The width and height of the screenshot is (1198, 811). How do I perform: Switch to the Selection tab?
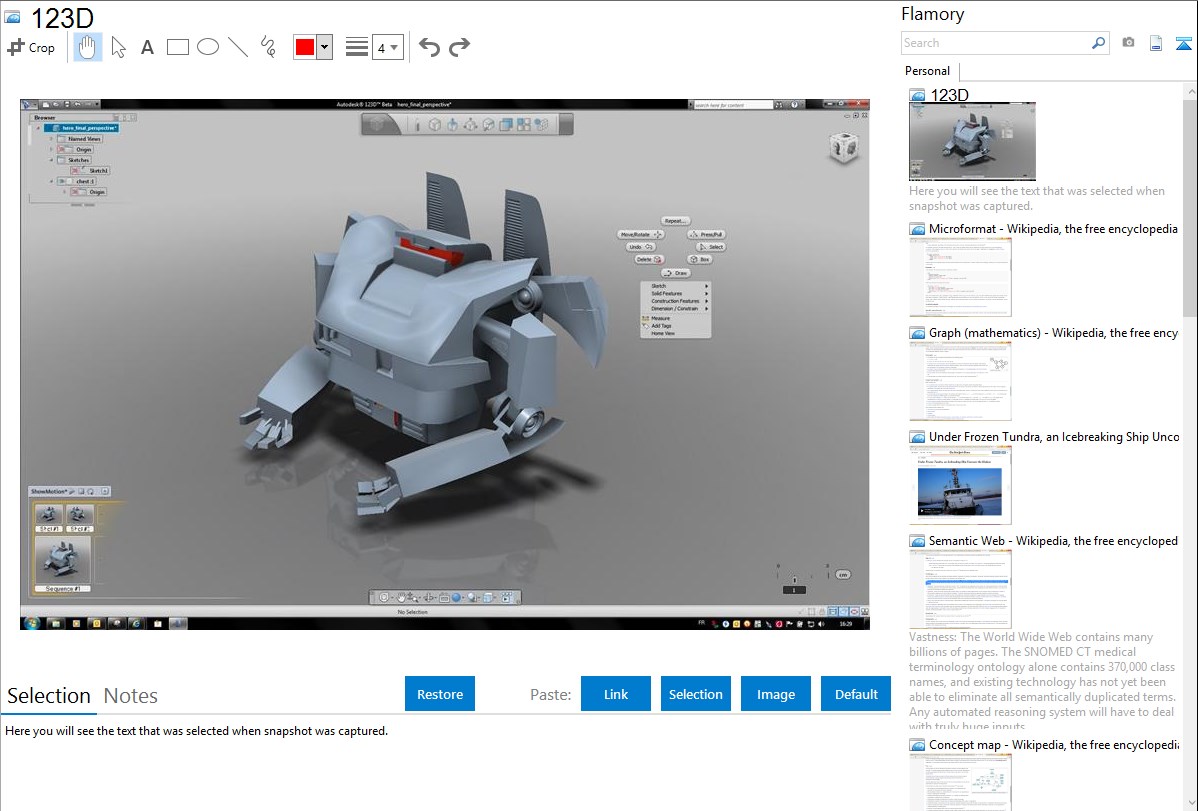pos(49,696)
